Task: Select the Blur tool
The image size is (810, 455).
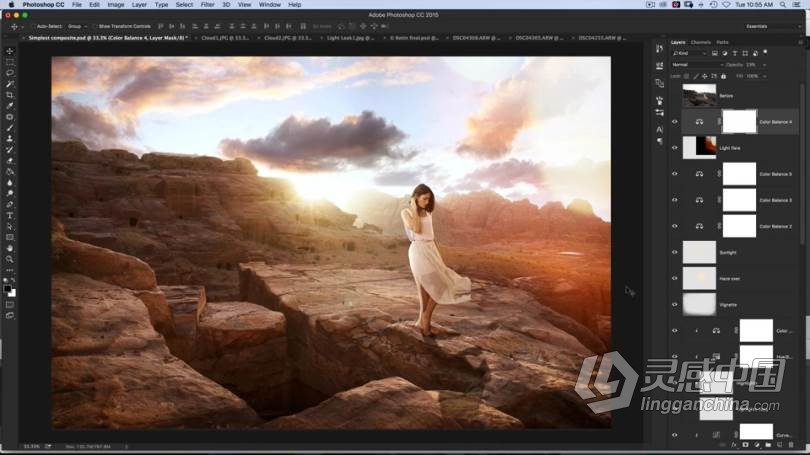Action: click(10, 182)
